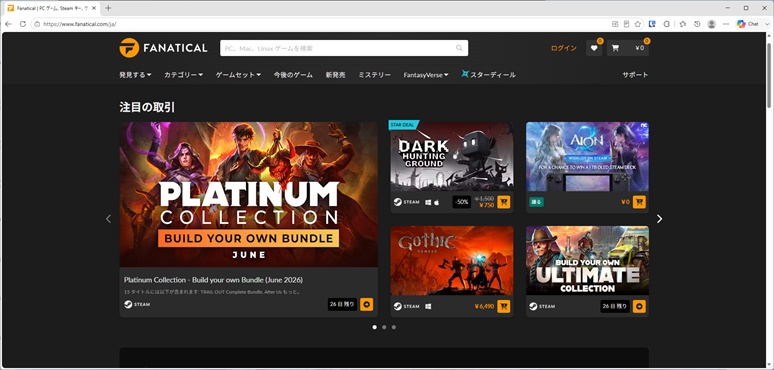Click the Fanatical logo in the header
Viewport: 774px width, 370px height.
[163, 48]
